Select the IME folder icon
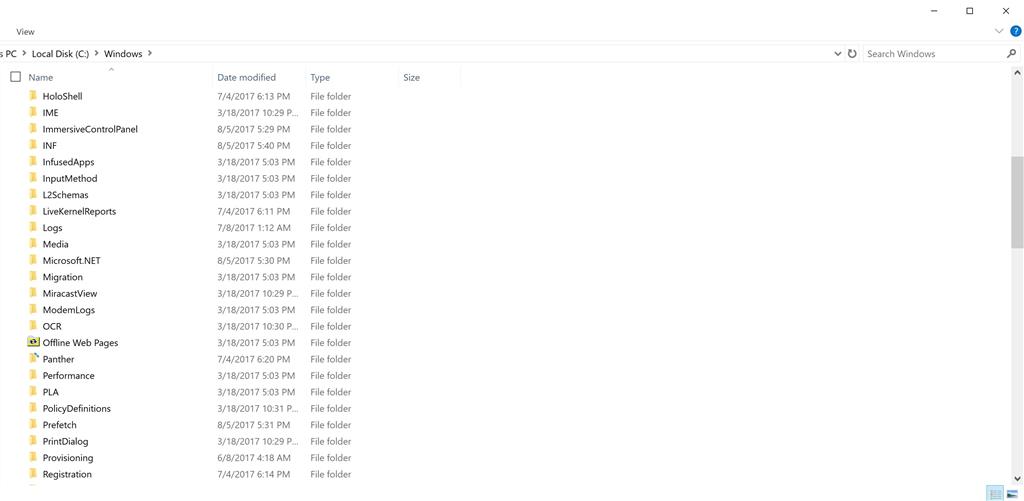 (x=33, y=112)
